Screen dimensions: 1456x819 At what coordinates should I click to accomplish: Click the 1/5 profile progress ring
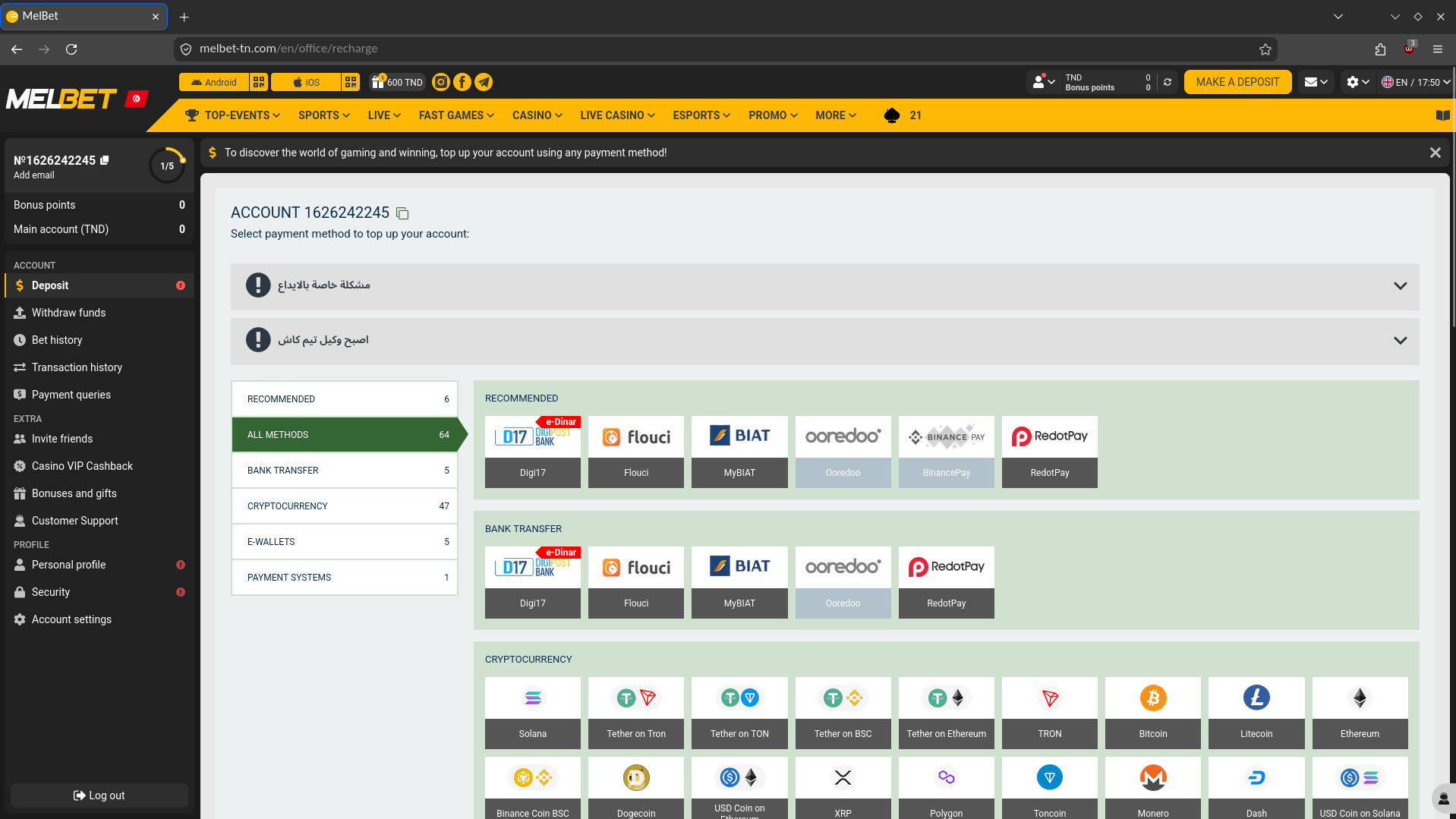(x=167, y=165)
